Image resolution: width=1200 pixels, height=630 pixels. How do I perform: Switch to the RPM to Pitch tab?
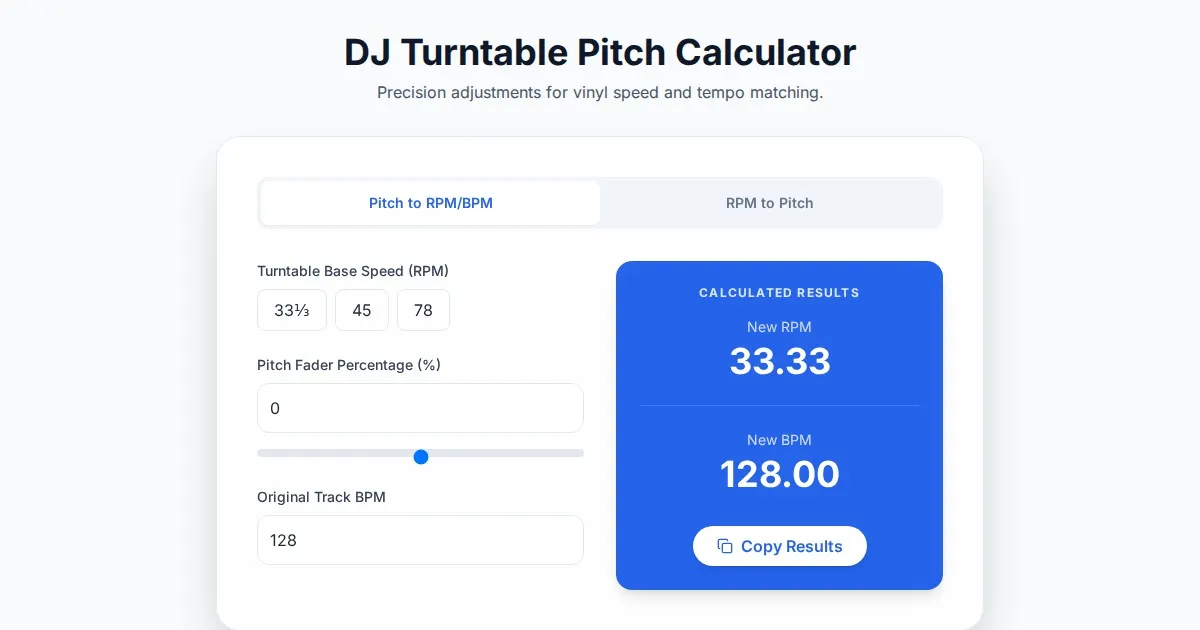pos(769,203)
